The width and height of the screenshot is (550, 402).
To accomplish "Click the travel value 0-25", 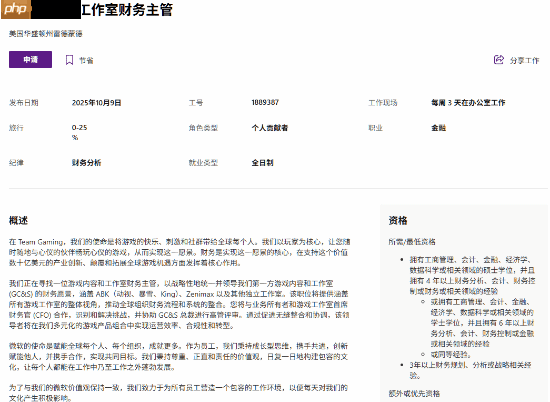I will [79, 128].
